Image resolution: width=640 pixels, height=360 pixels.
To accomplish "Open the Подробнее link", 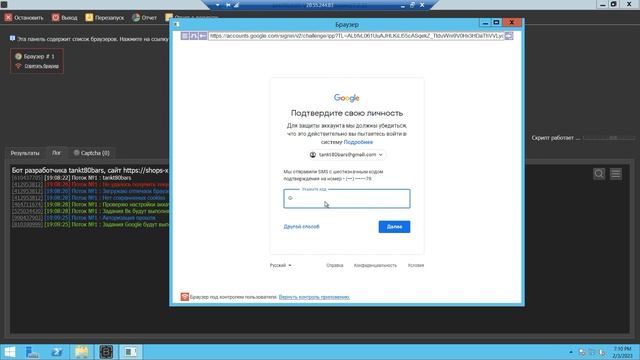I will point(358,142).
